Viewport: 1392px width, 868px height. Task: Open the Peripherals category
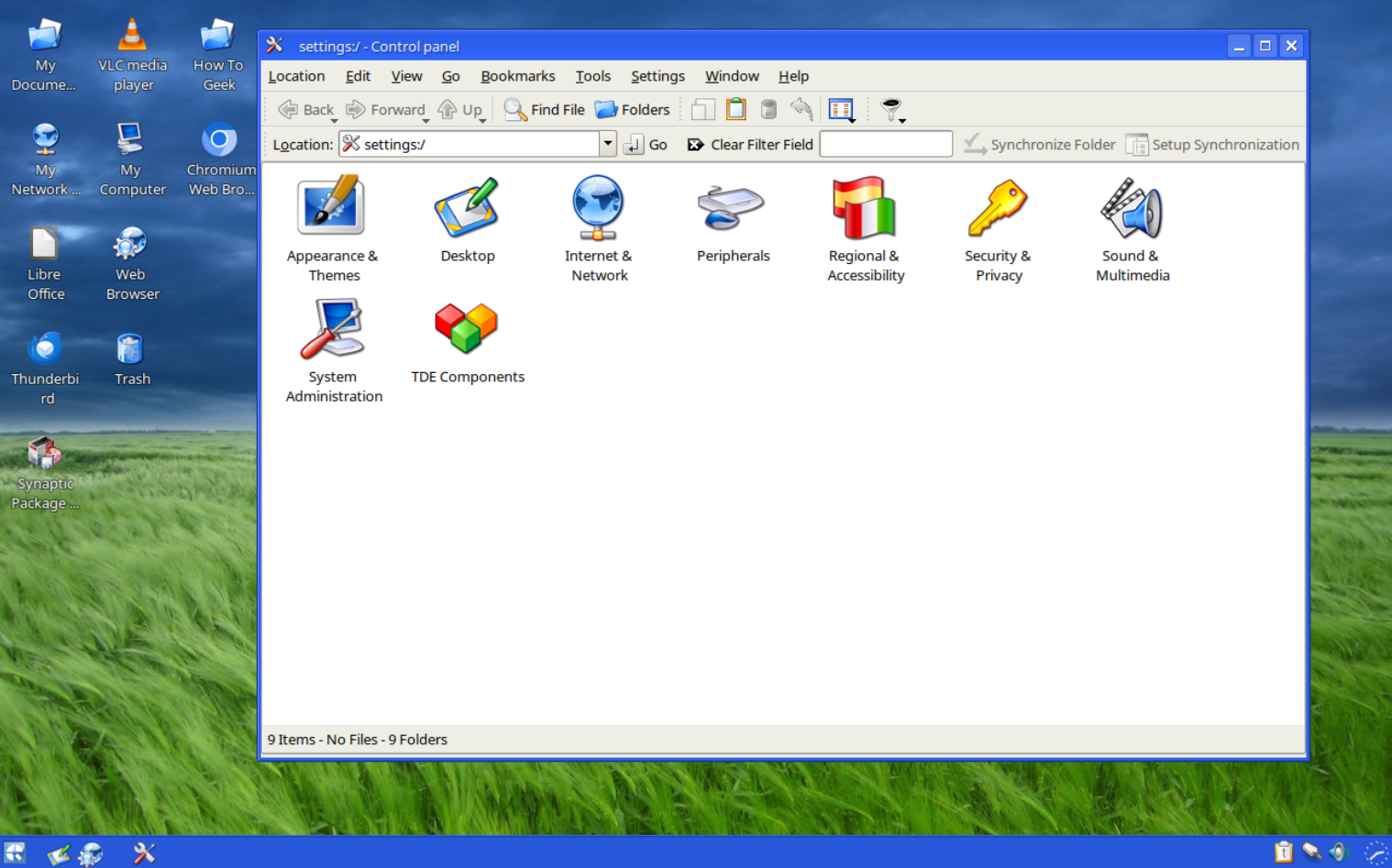[x=732, y=221]
